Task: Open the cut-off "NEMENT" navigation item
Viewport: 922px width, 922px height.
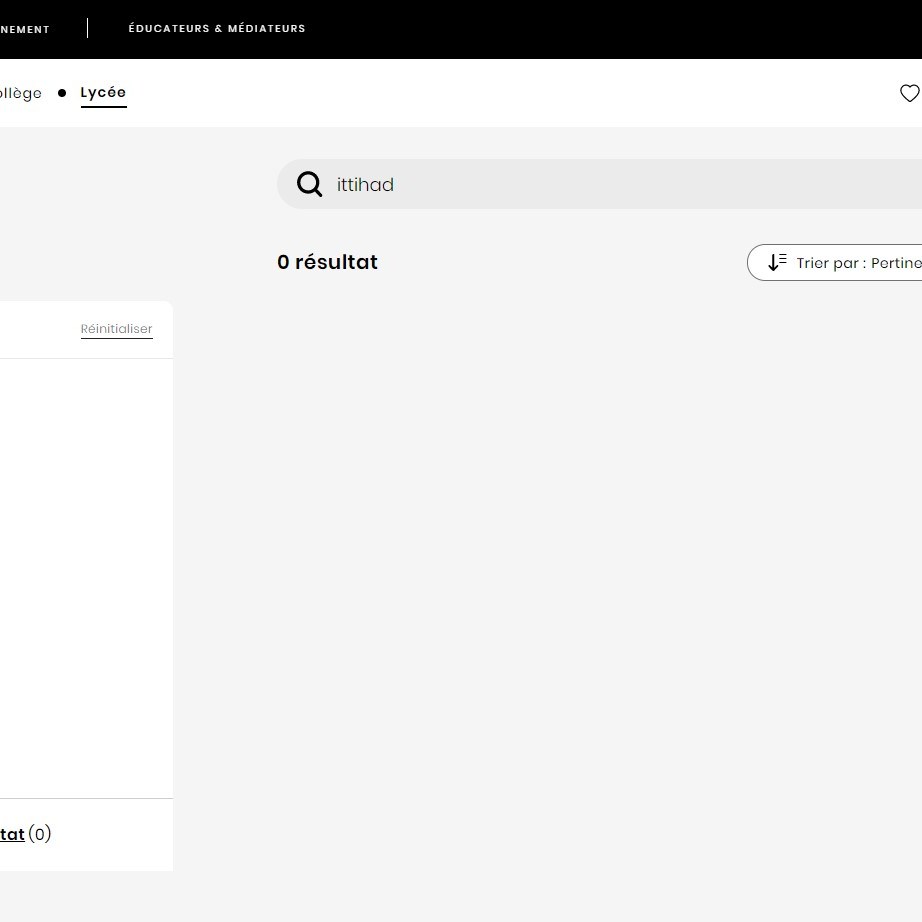Action: pos(25,29)
